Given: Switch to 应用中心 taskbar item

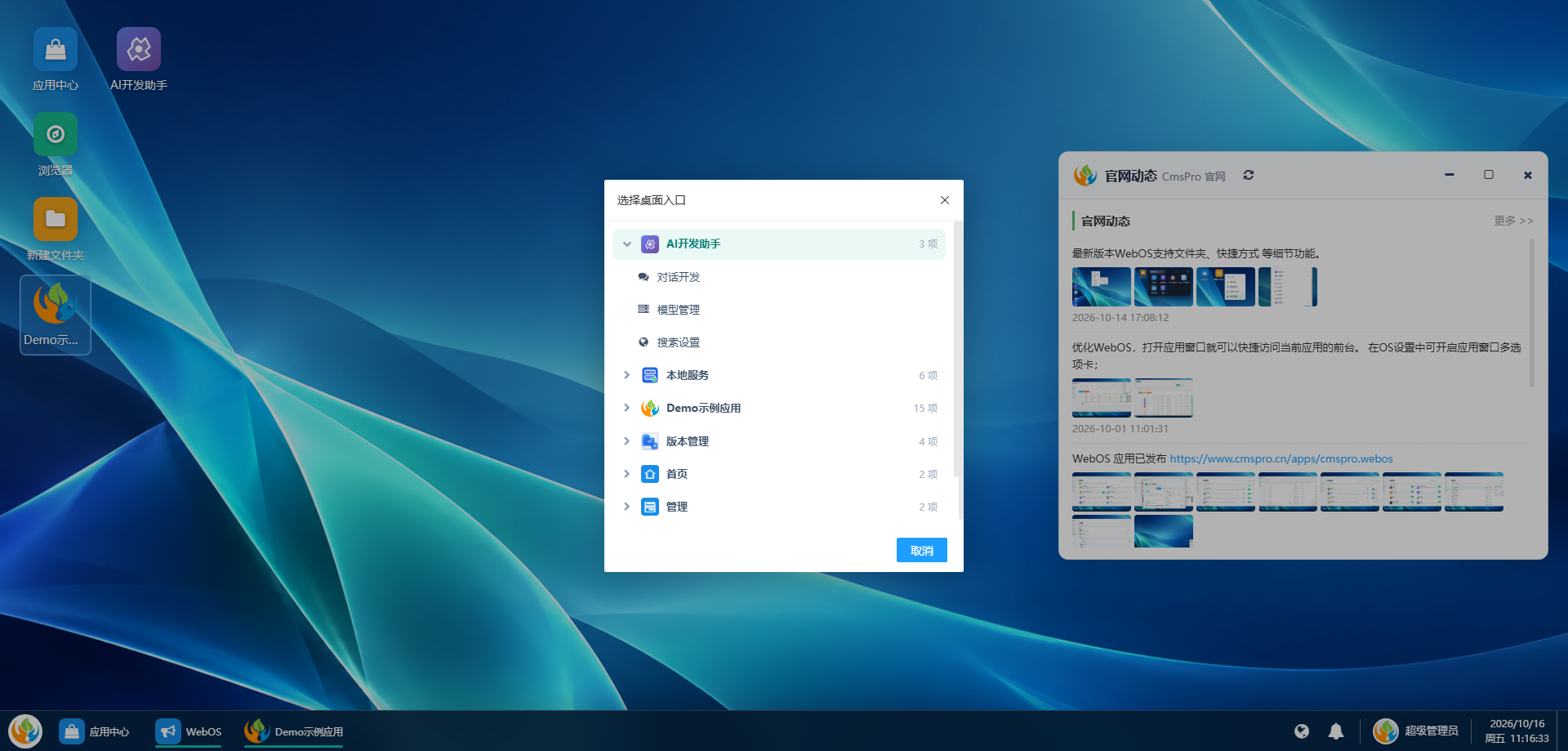Looking at the screenshot, I should click(95, 731).
